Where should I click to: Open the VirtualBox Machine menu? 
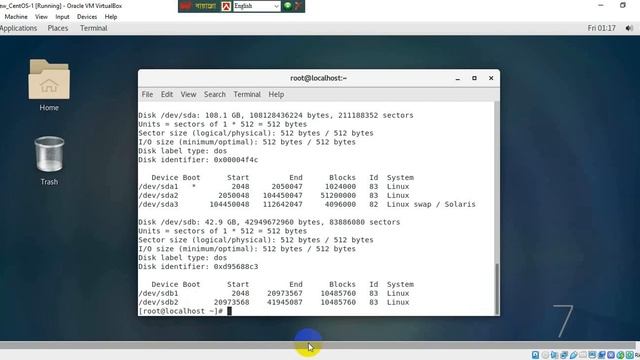point(16,17)
